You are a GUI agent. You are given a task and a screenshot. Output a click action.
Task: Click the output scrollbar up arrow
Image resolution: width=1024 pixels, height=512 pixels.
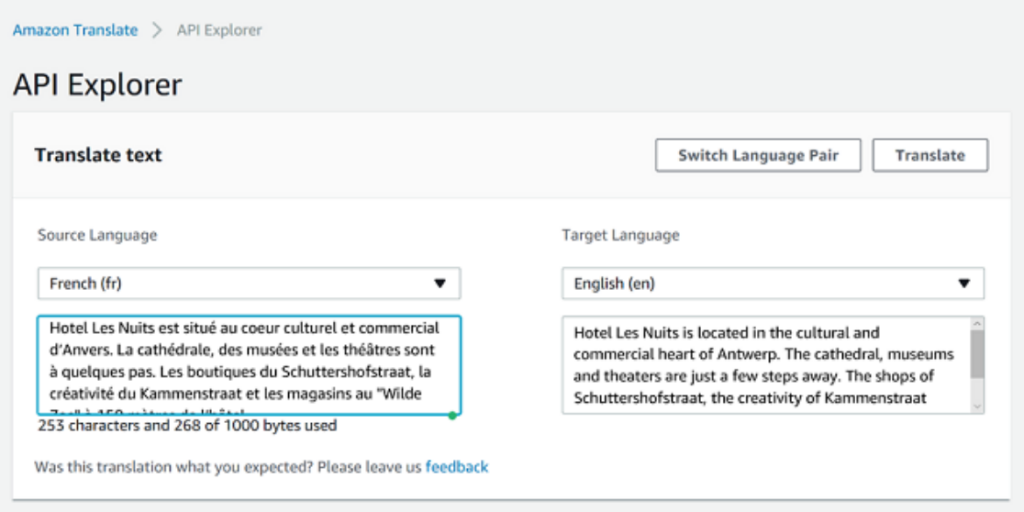977,324
